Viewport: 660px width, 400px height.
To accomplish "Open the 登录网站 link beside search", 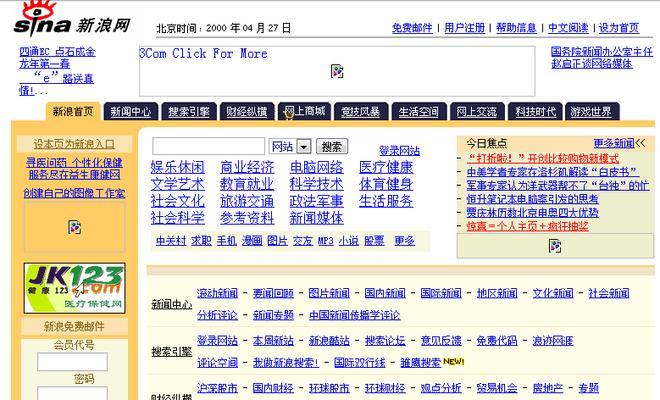I will pyautogui.click(x=399, y=150).
